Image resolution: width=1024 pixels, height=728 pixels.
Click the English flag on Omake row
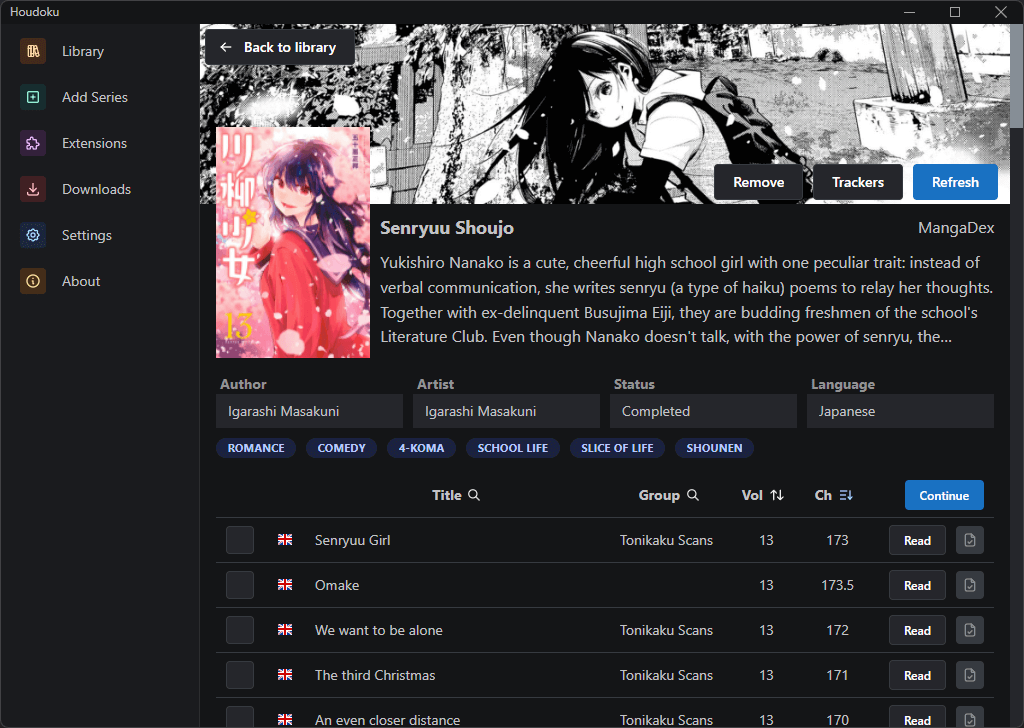[x=285, y=585]
